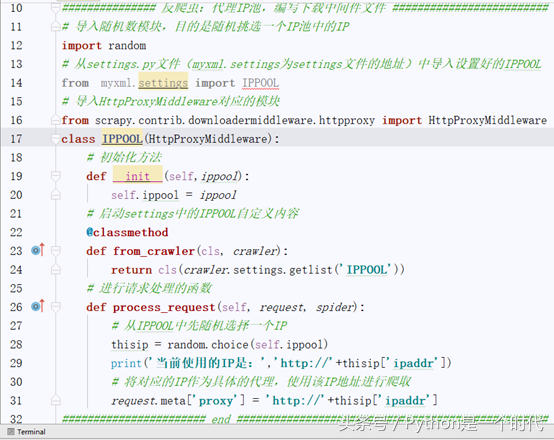Collapse process_request method fold on line 26

point(55,307)
